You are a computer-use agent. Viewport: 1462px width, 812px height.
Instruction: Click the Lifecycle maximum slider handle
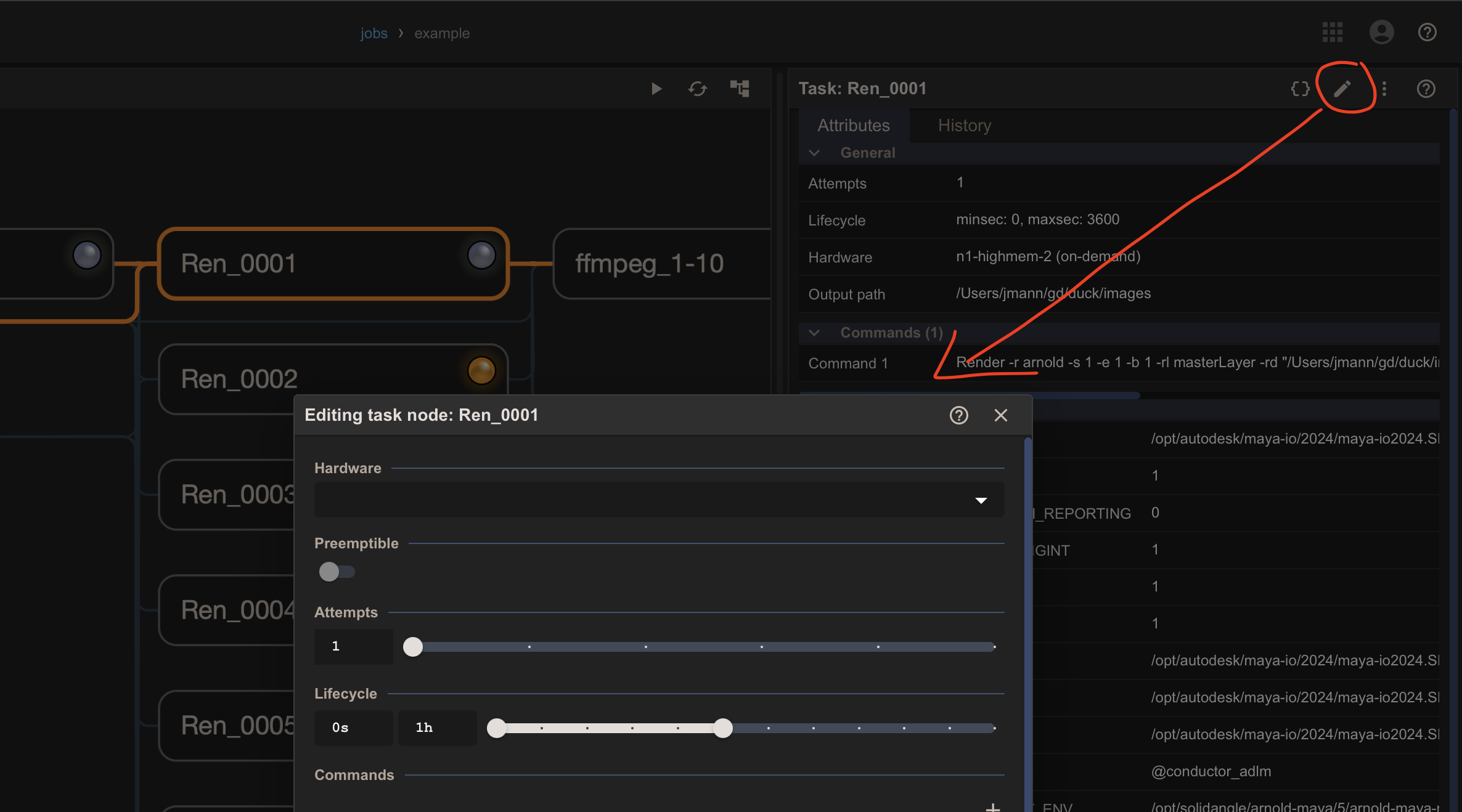pyautogui.click(x=723, y=728)
